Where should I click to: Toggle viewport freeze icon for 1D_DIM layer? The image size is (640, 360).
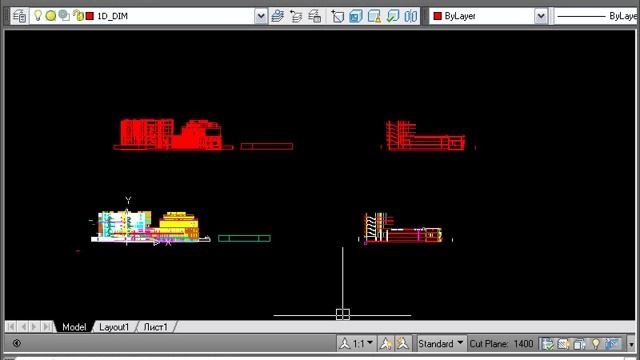(x=64, y=16)
